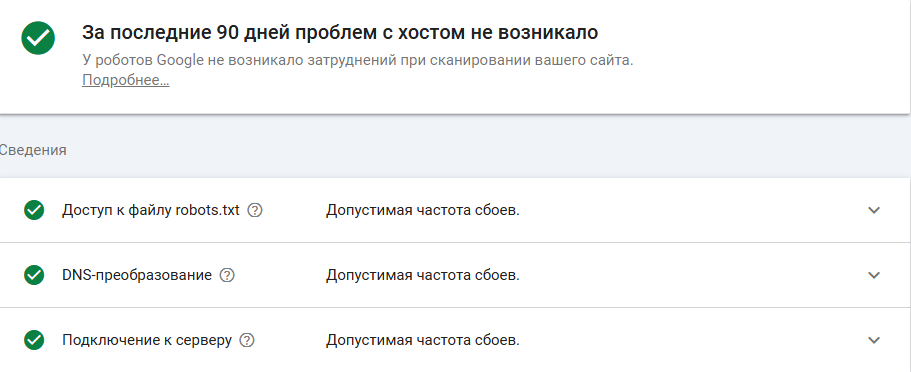Screen dimensions: 911x372
Task: Click the help icon beside Подключение к серверу
Action: tap(247, 340)
